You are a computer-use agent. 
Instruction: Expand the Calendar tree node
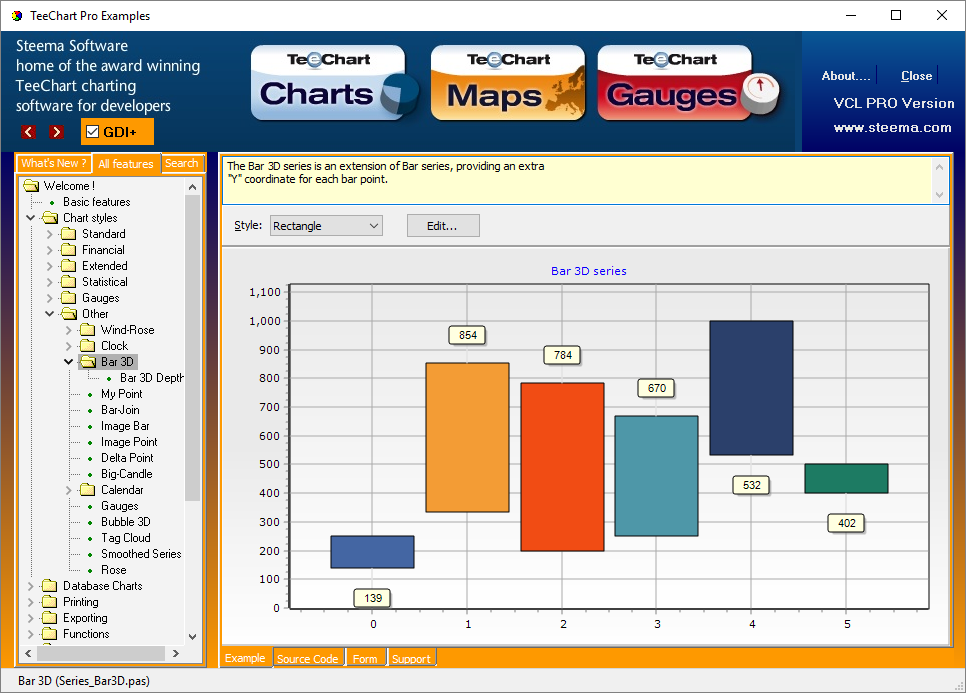coord(68,490)
